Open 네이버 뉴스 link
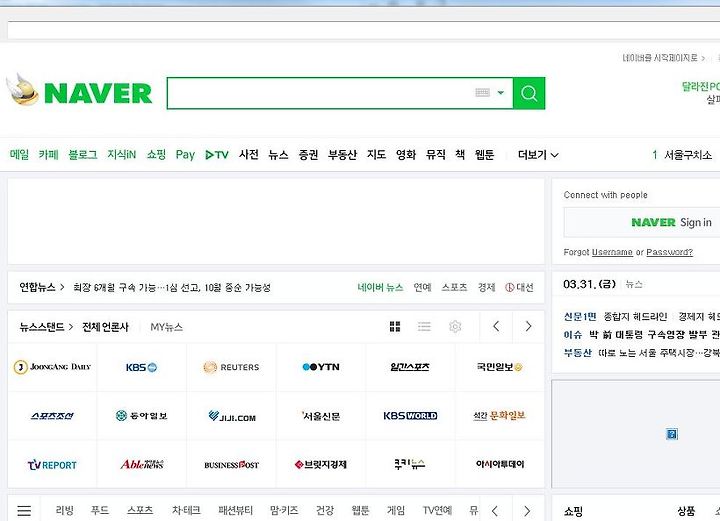This screenshot has height=521, width=720. 380,287
